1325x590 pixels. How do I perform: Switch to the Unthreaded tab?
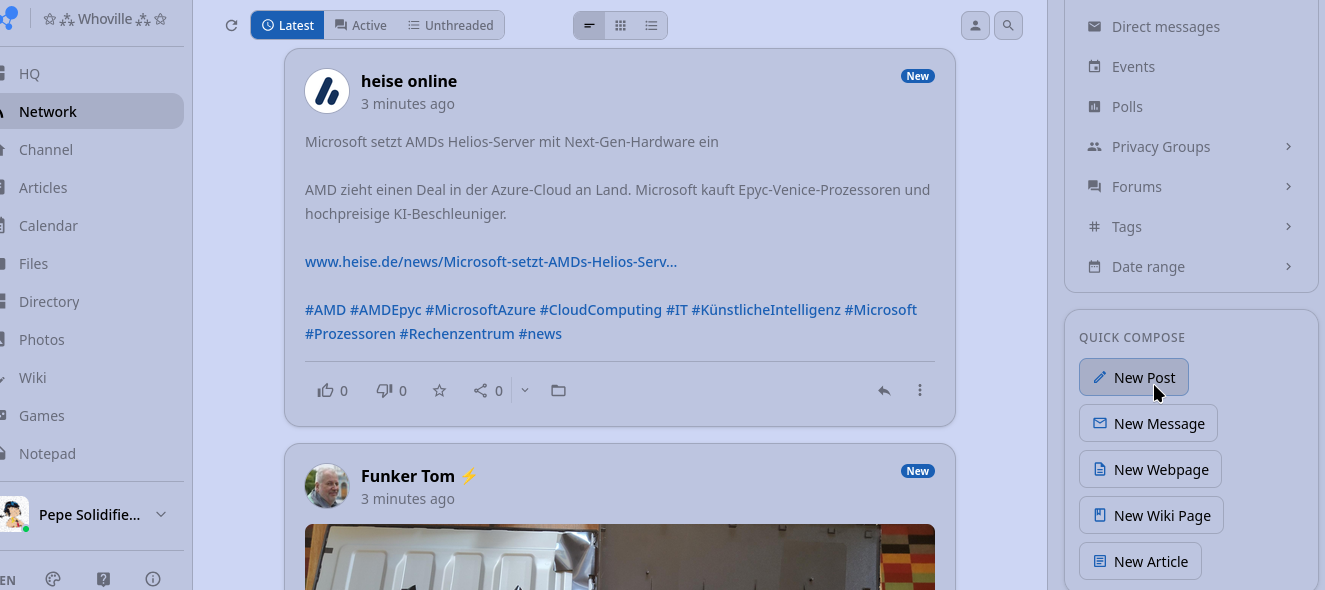[450, 25]
